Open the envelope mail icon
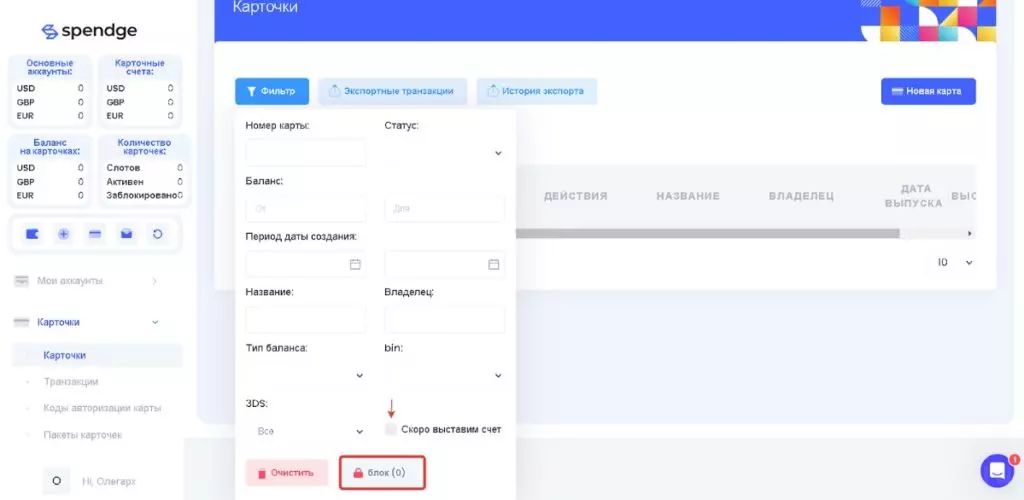The width and height of the screenshot is (1024, 500). pos(126,234)
